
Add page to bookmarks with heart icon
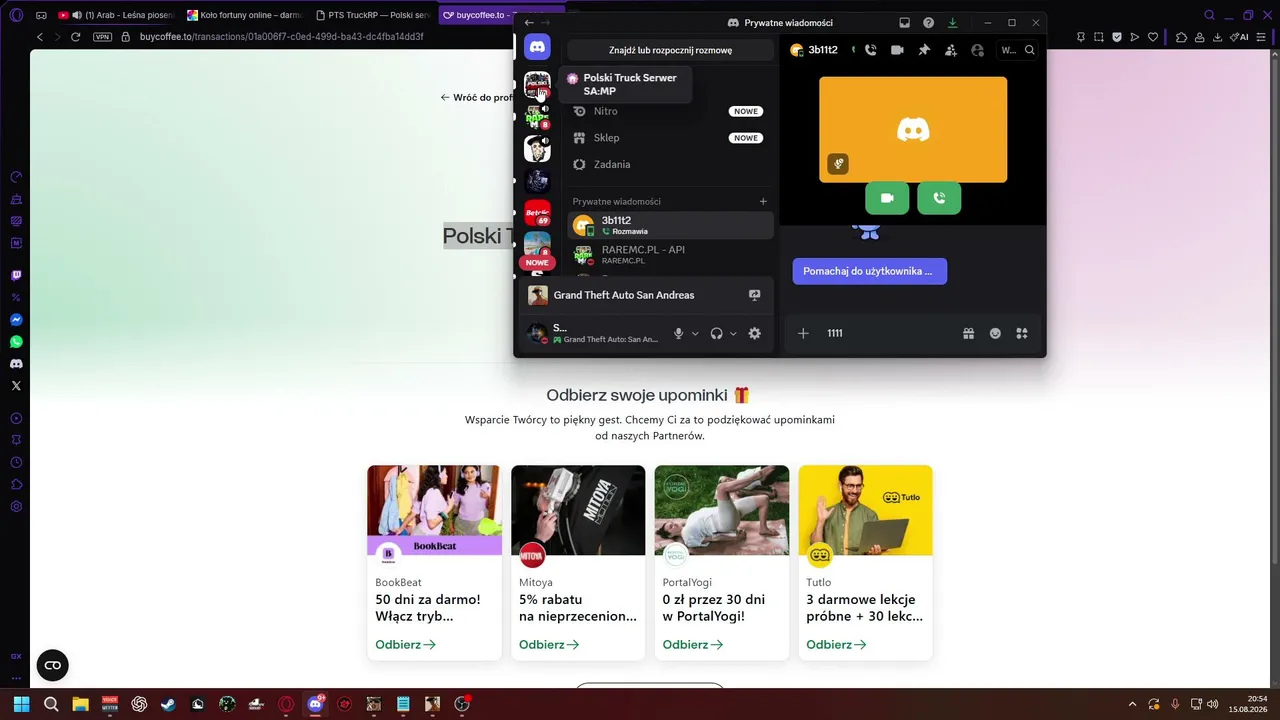click(1153, 37)
